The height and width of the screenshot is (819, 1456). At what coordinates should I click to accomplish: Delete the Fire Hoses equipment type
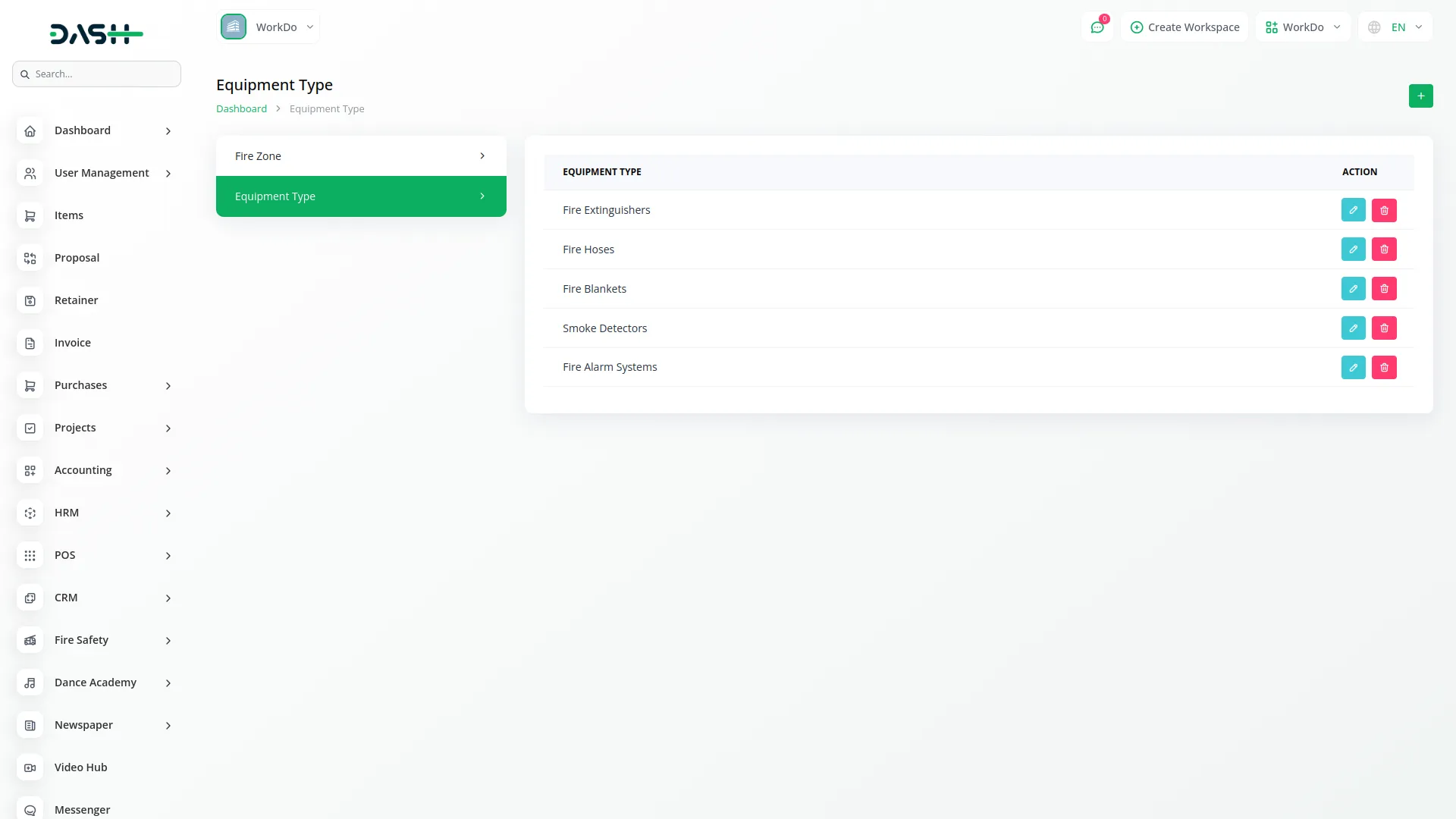click(x=1384, y=249)
